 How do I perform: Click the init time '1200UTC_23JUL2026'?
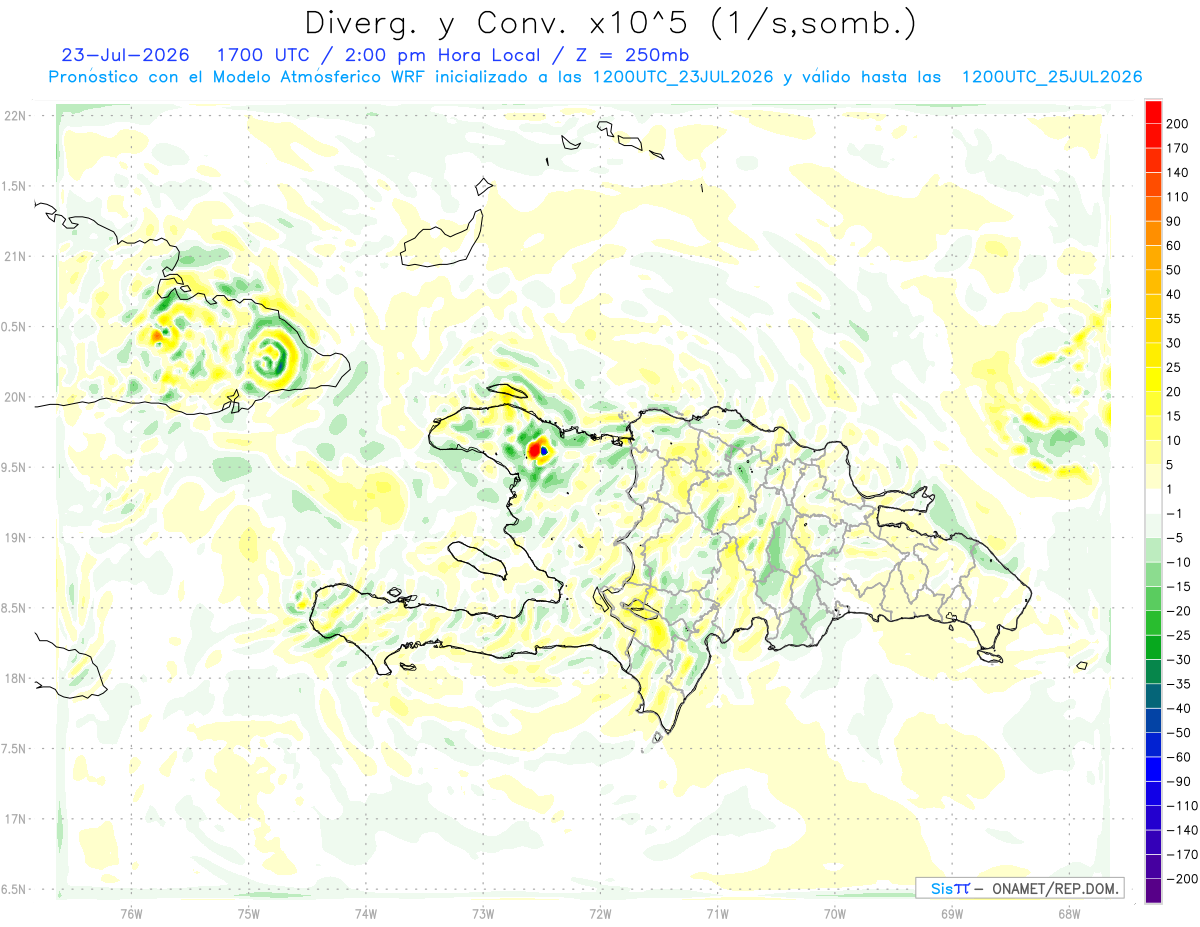pos(683,77)
